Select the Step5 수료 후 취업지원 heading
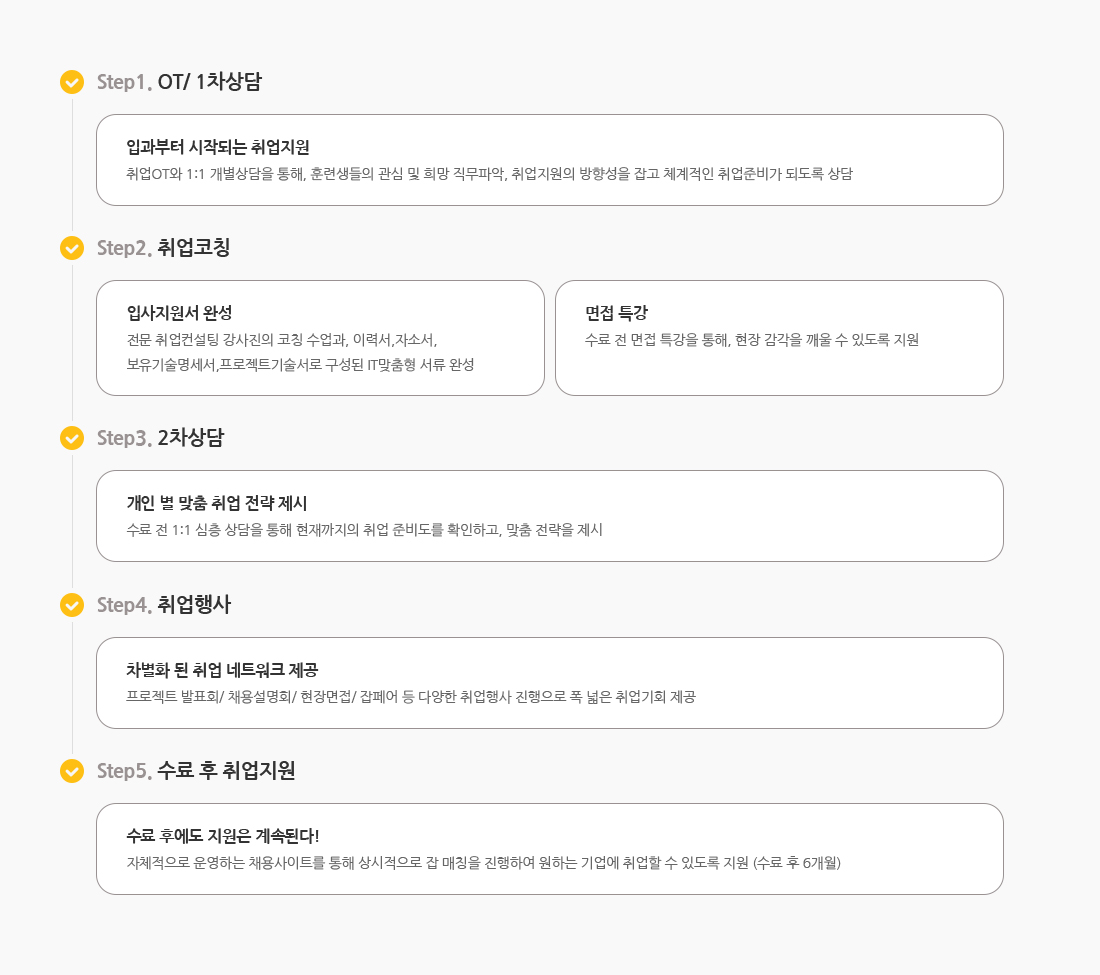1100x975 pixels. point(196,771)
